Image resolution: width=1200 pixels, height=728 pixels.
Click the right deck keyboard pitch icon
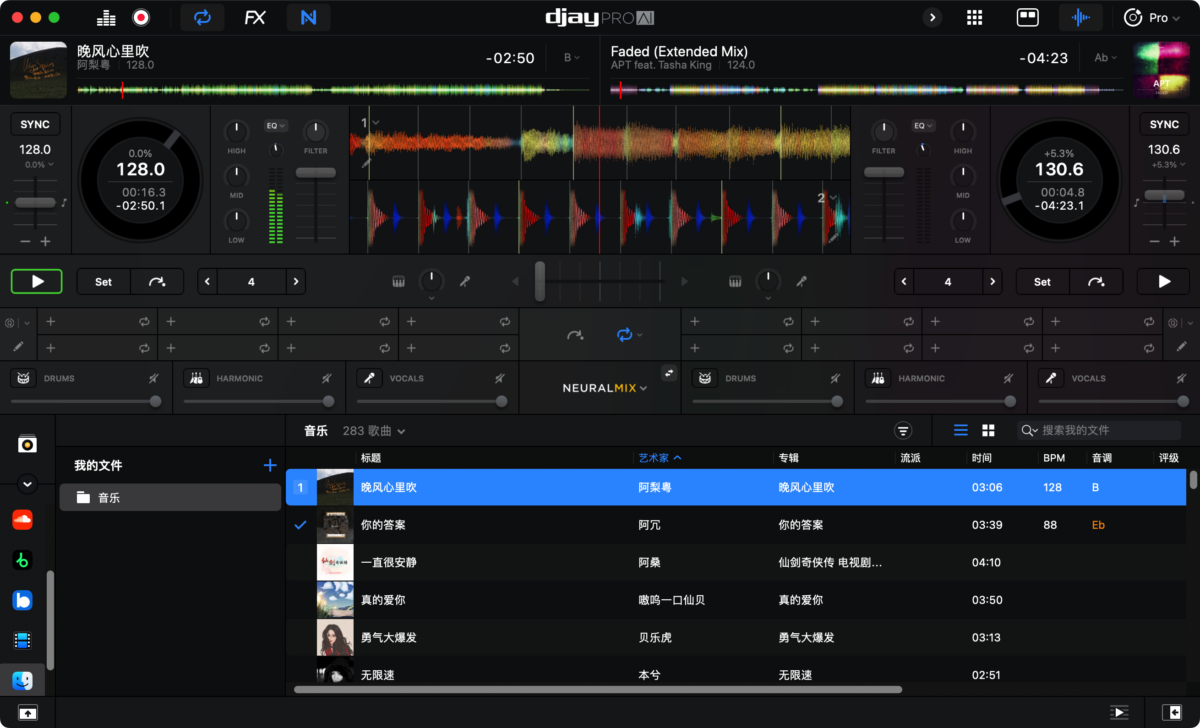coord(735,282)
